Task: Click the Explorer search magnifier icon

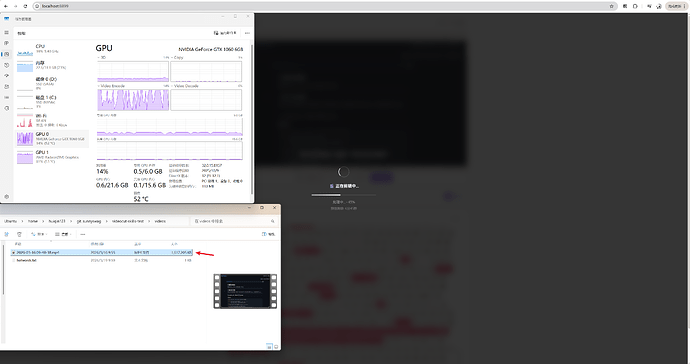Action: (x=272, y=221)
